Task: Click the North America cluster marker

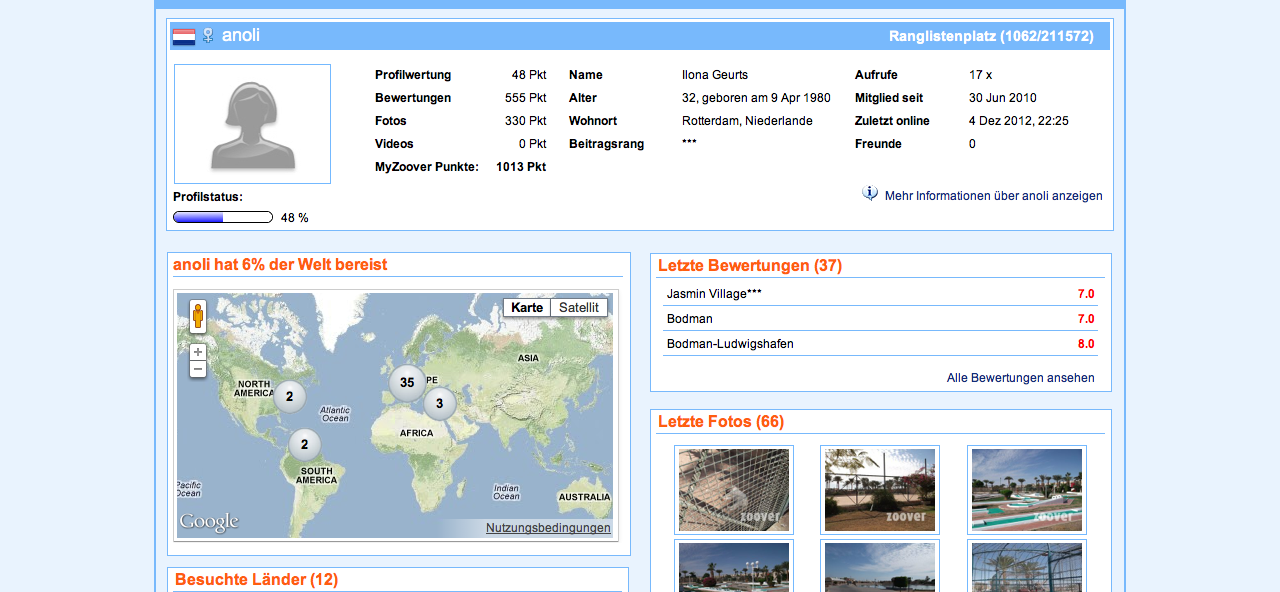Action: (289, 397)
